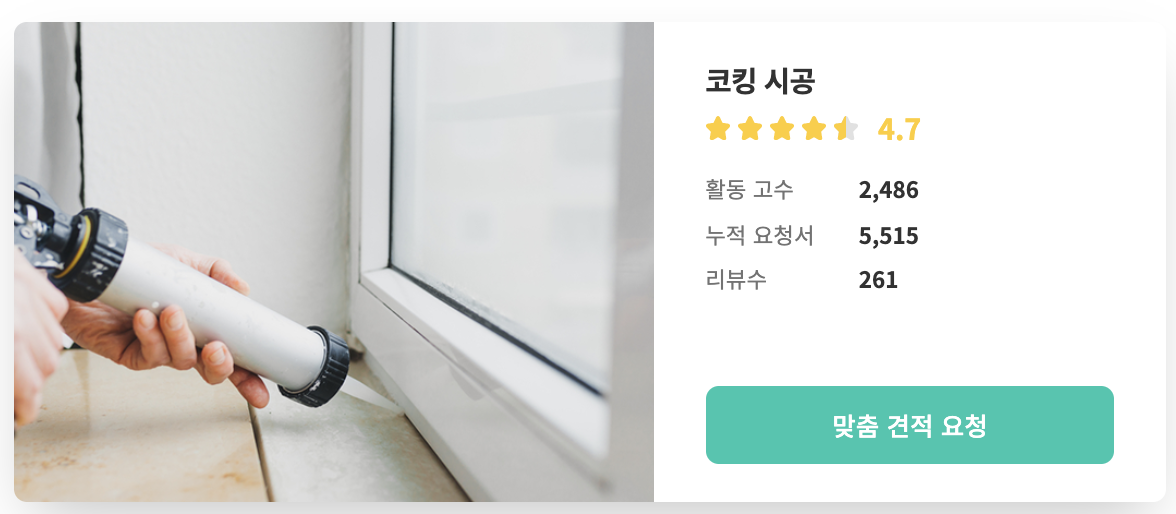Image resolution: width=1176 pixels, height=514 pixels.
Task: Open the caulking service photo
Action: point(334,262)
